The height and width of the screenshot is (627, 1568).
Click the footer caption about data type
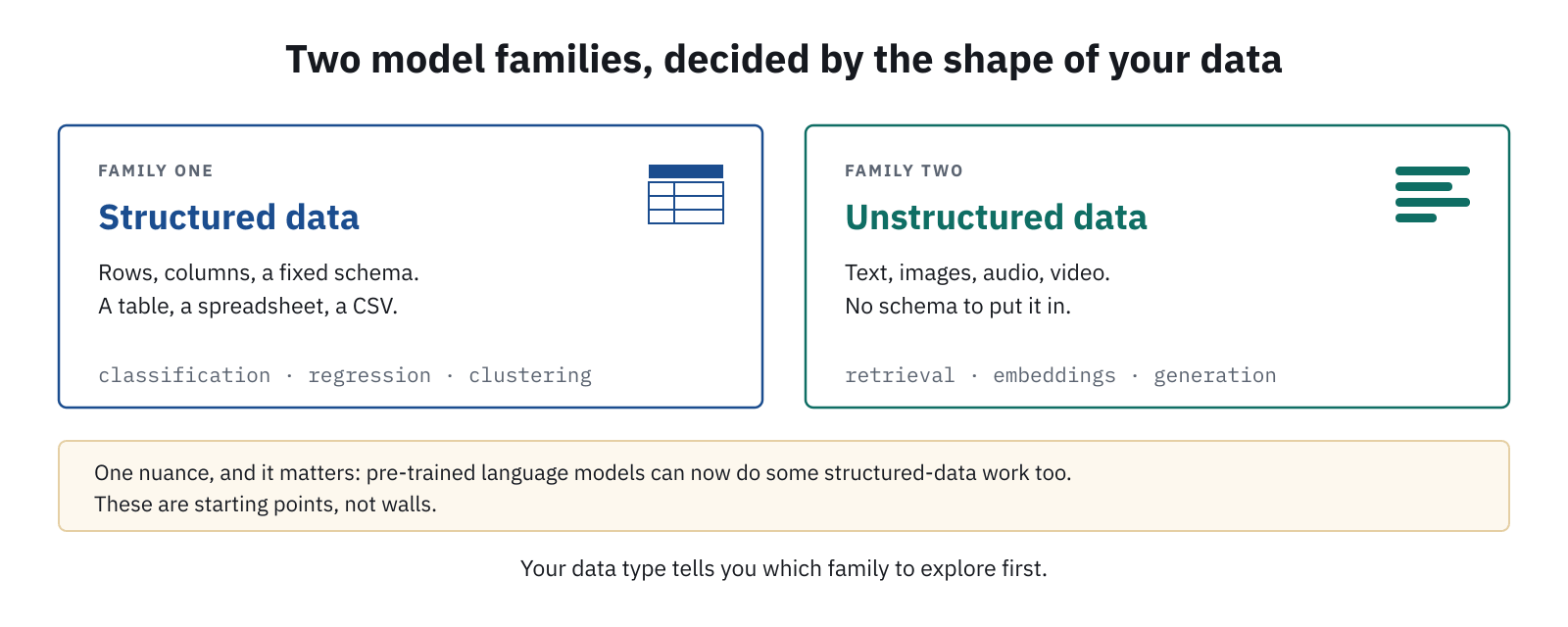[784, 568]
